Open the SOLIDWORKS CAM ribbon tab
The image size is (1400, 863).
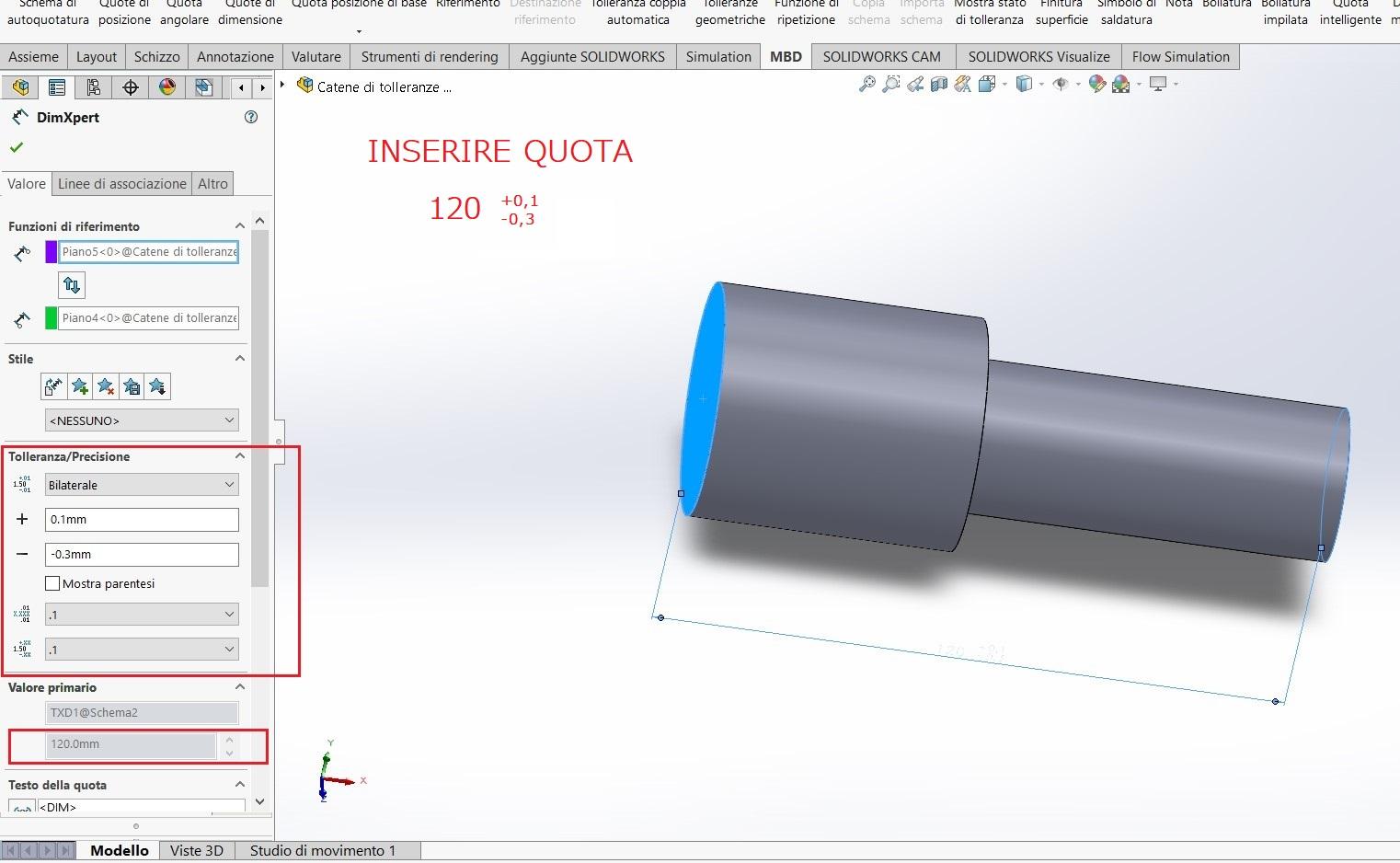click(x=881, y=57)
